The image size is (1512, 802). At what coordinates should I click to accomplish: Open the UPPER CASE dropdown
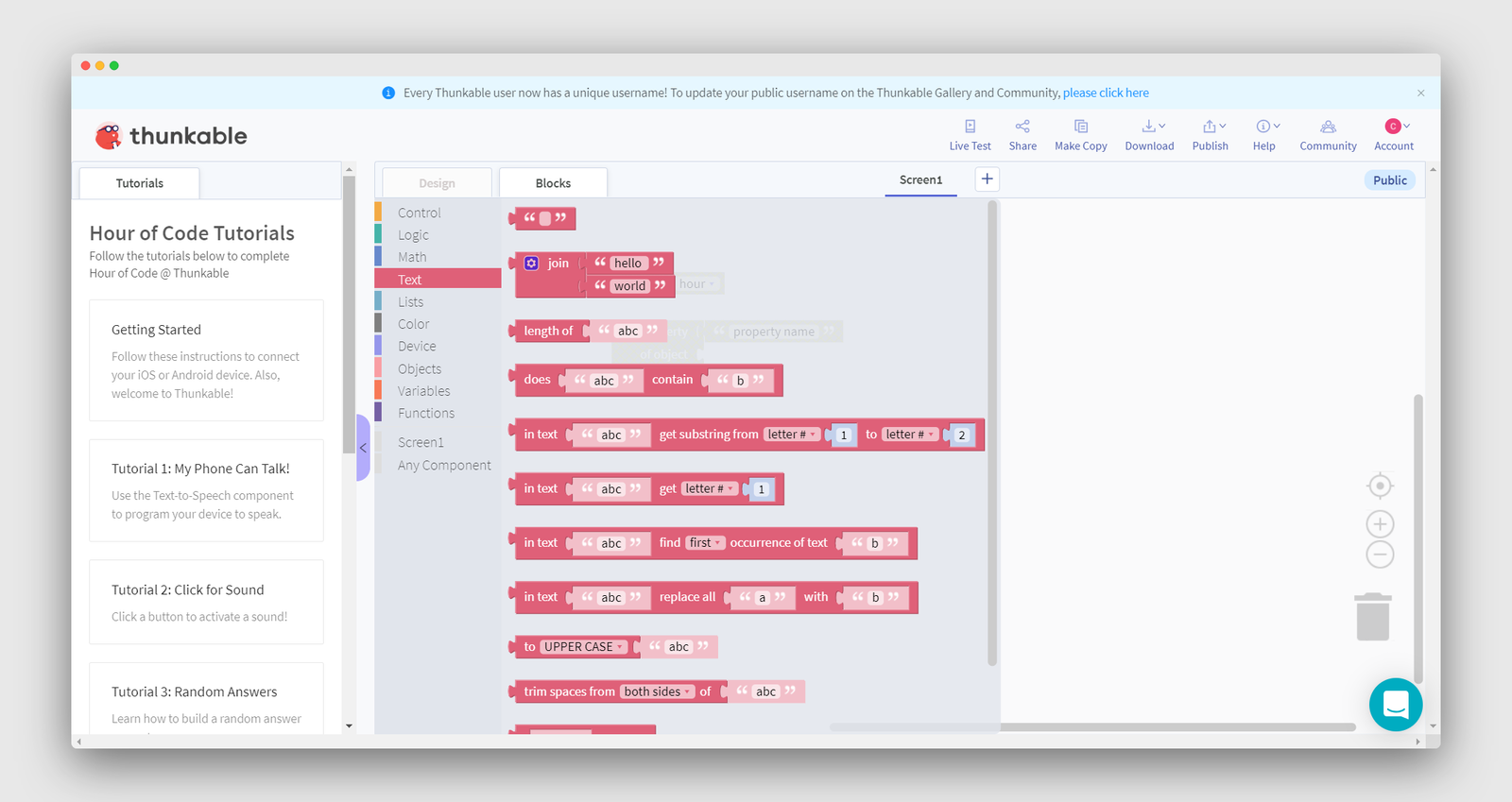(583, 647)
